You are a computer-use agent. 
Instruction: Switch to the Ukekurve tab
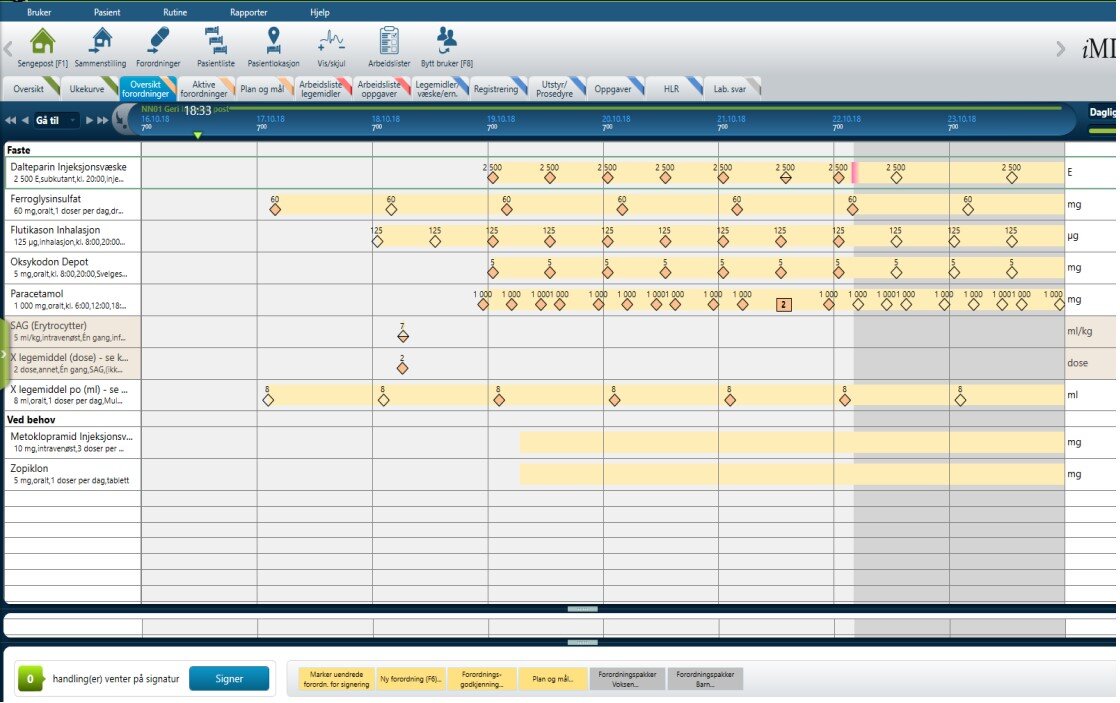coord(85,89)
